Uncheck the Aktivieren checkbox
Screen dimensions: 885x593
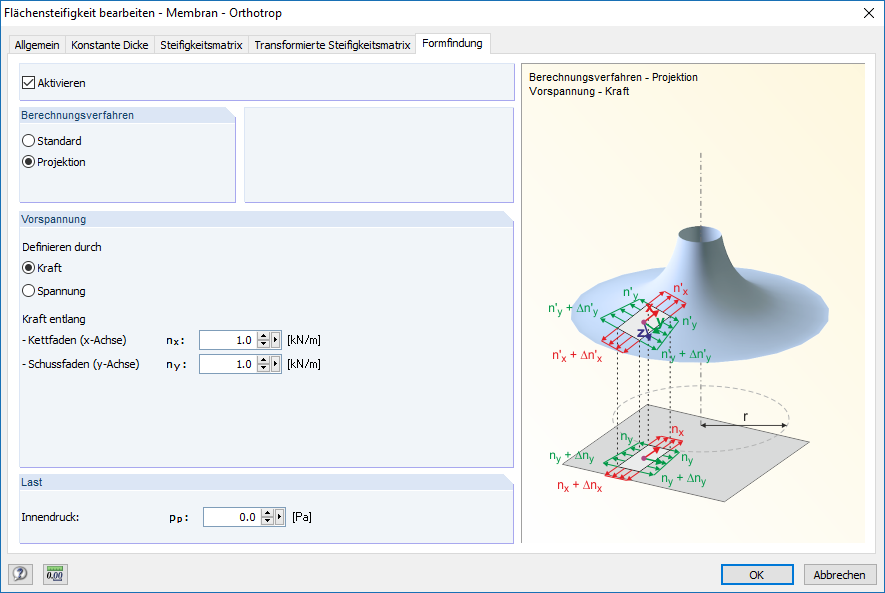click(28, 82)
